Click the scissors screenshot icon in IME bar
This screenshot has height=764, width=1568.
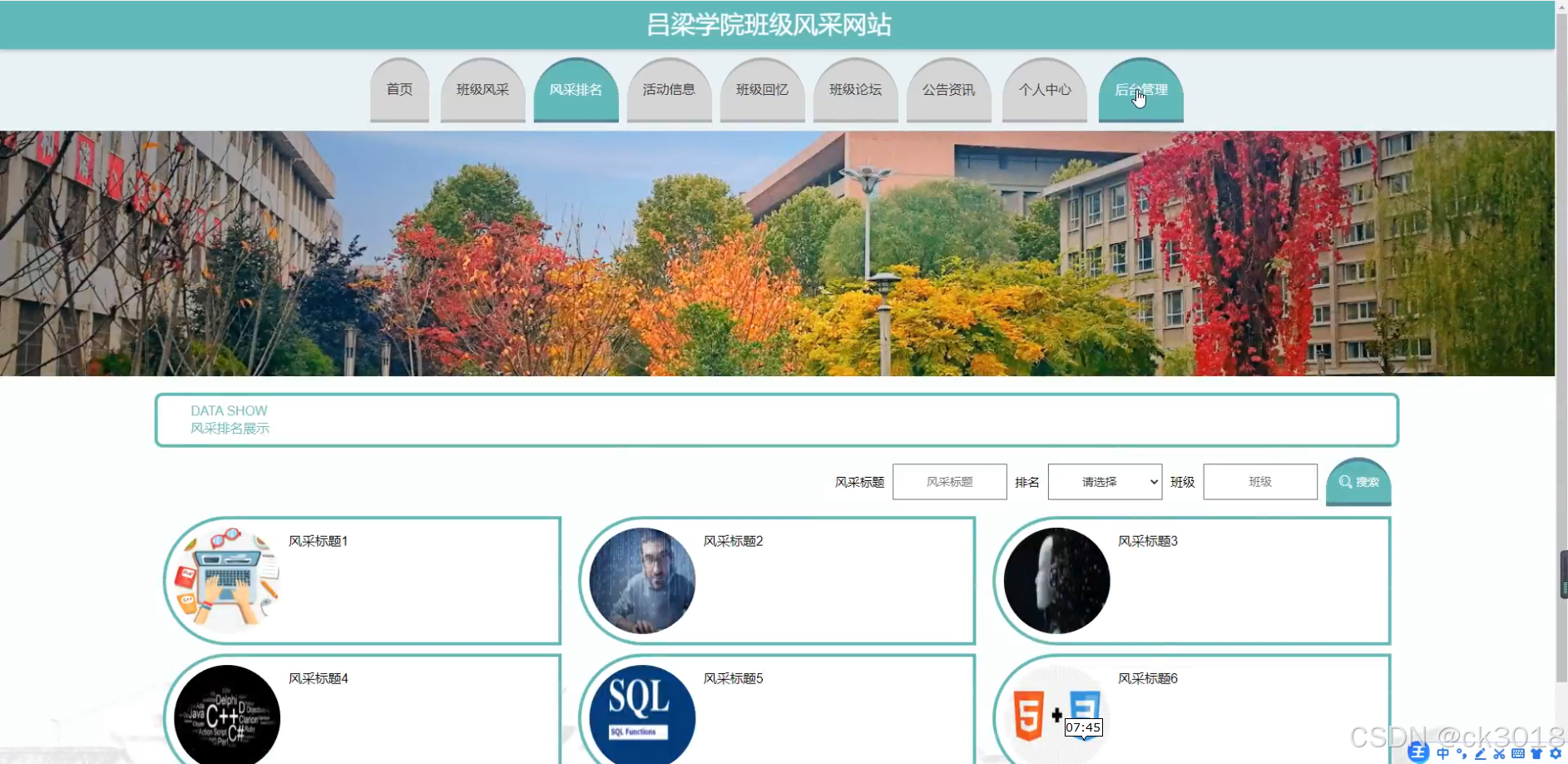click(x=1499, y=753)
